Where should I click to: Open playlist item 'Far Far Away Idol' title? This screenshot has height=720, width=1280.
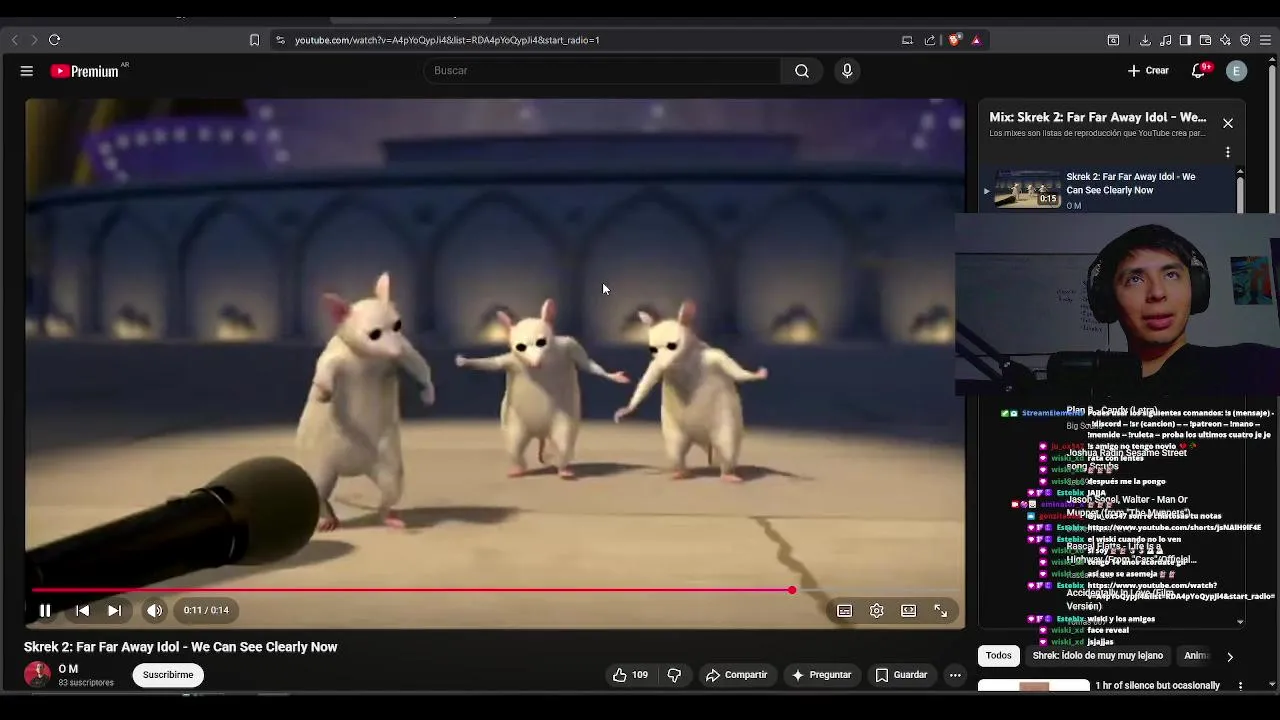1130,183
